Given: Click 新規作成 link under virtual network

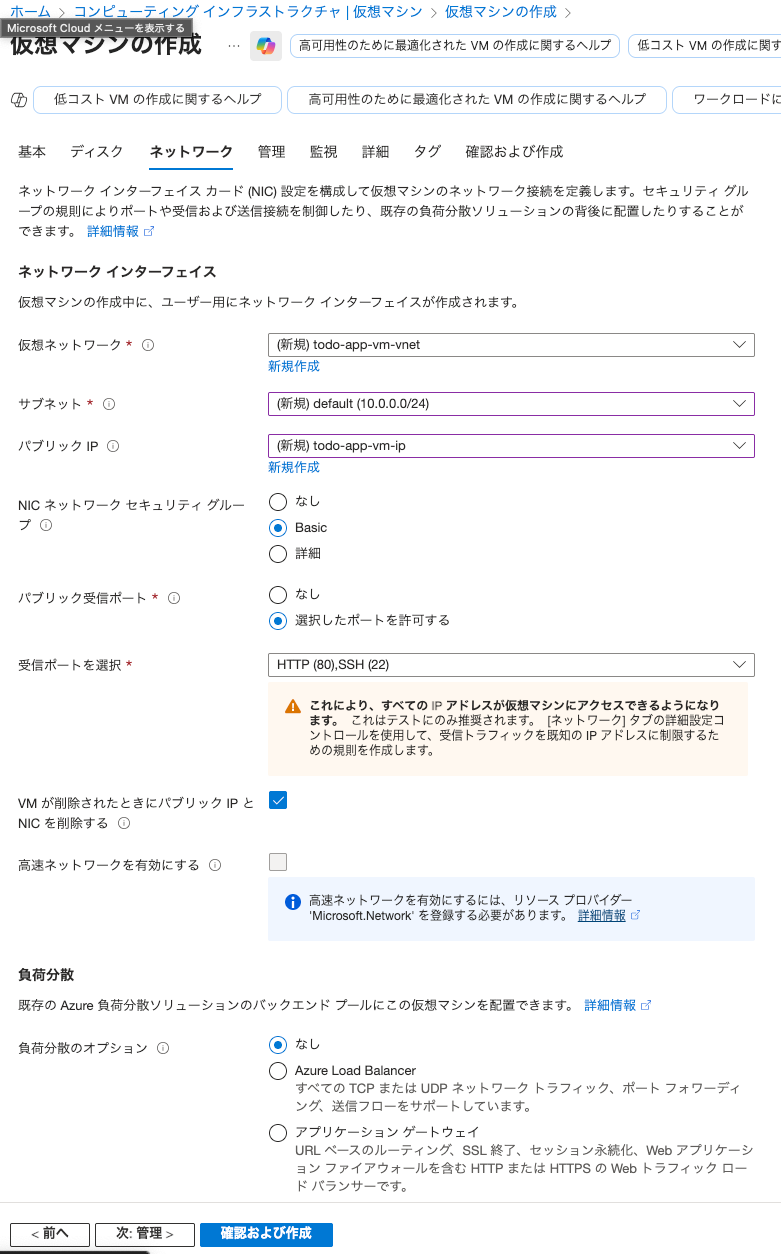Looking at the screenshot, I should click(294, 367).
